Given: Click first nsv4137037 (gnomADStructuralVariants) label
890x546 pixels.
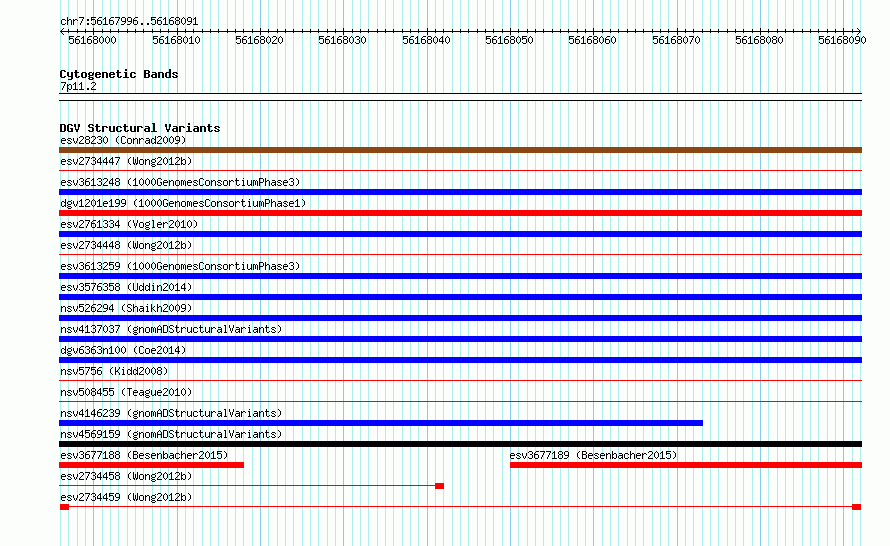Looking at the screenshot, I should point(171,329).
